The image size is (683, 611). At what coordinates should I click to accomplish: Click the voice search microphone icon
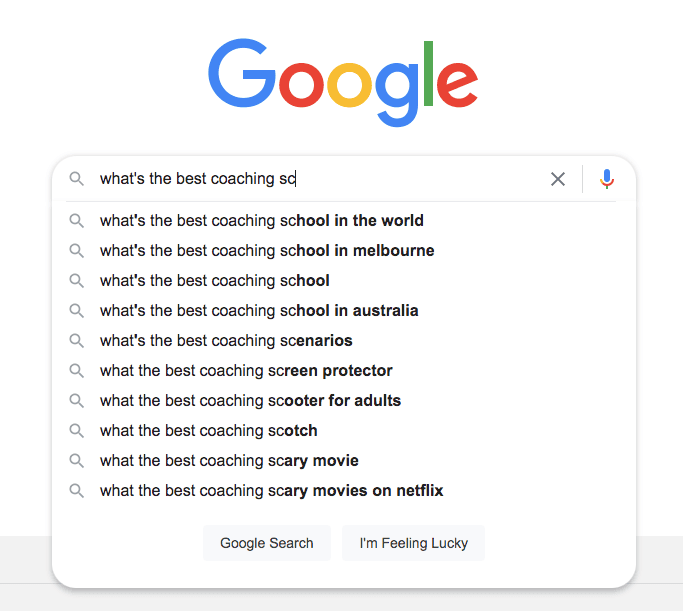coord(607,179)
